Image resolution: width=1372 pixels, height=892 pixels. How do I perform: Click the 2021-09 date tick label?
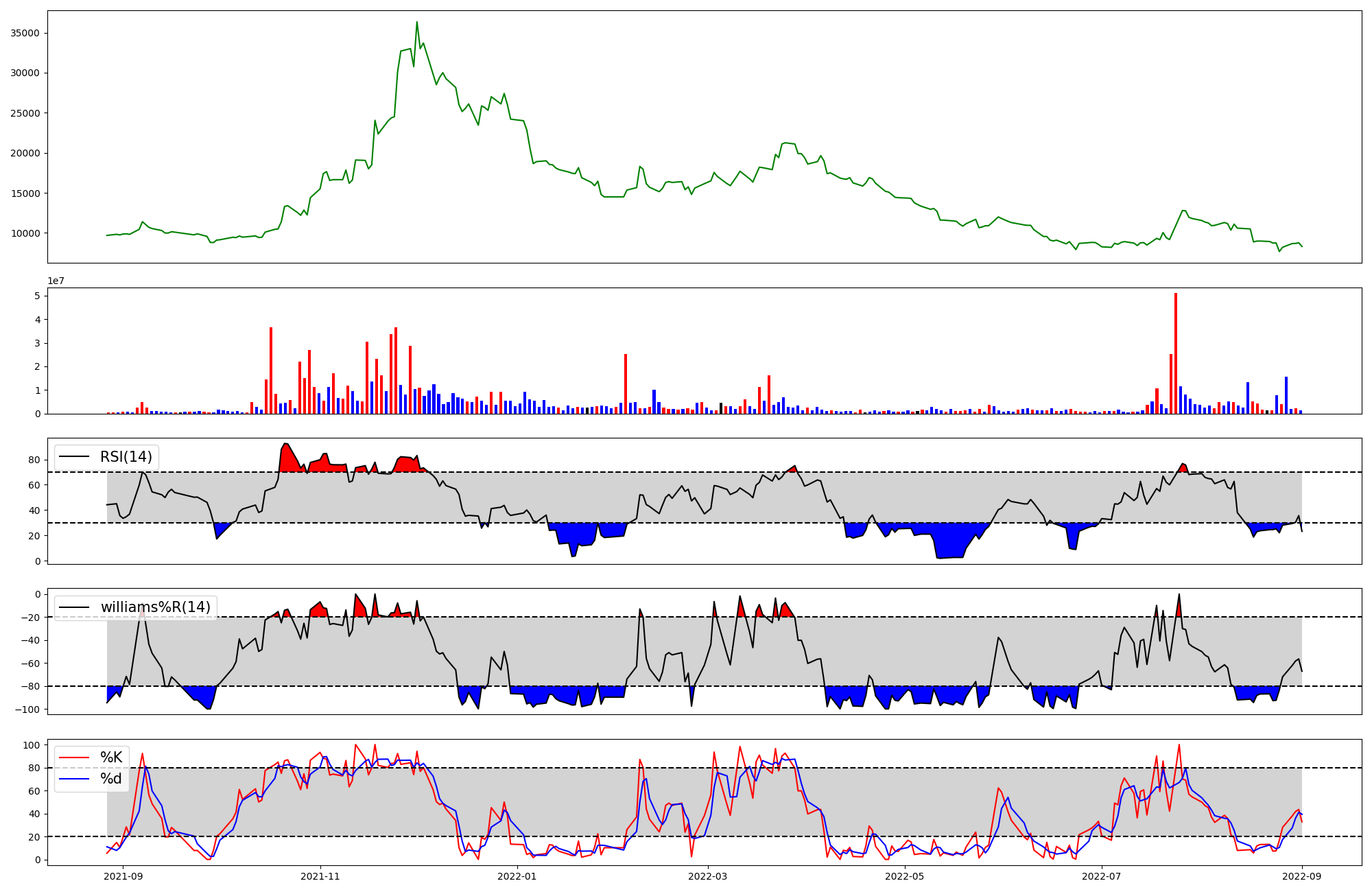click(123, 876)
